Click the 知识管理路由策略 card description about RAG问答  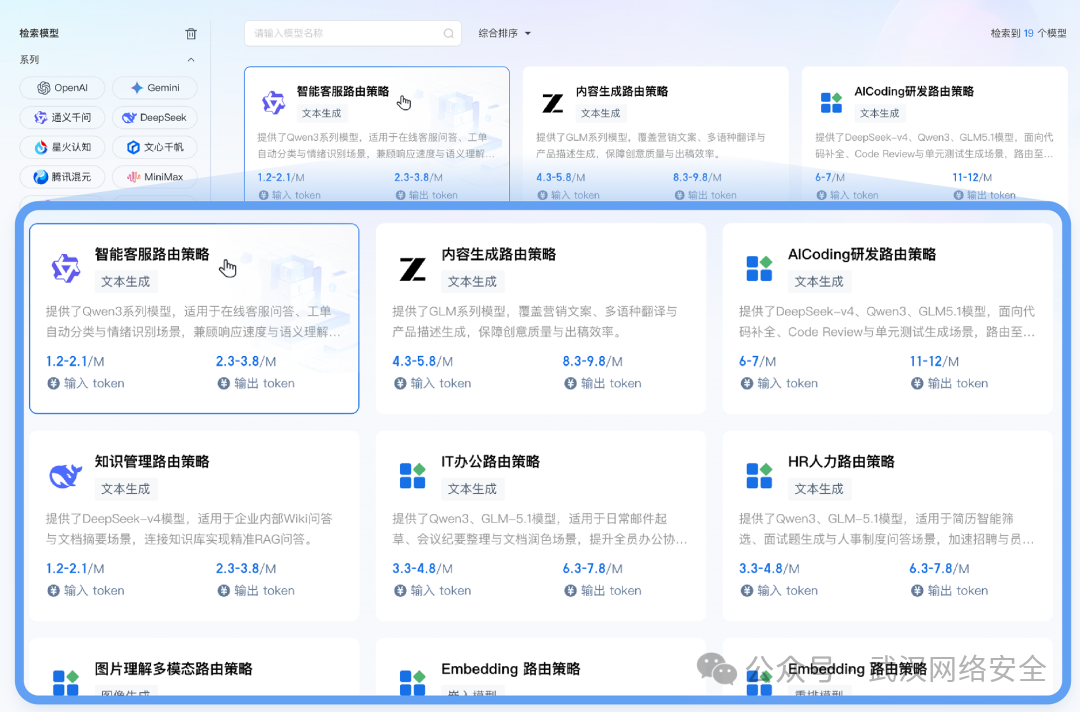(189, 529)
